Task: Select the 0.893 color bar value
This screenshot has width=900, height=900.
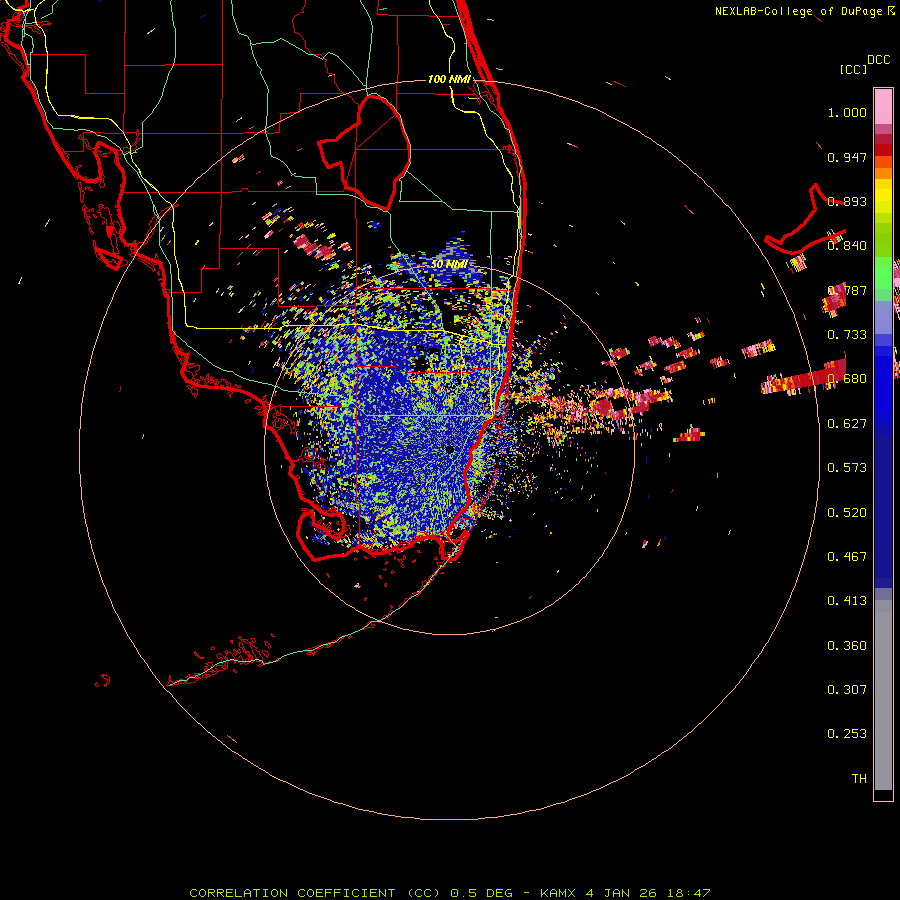Action: tap(847, 201)
